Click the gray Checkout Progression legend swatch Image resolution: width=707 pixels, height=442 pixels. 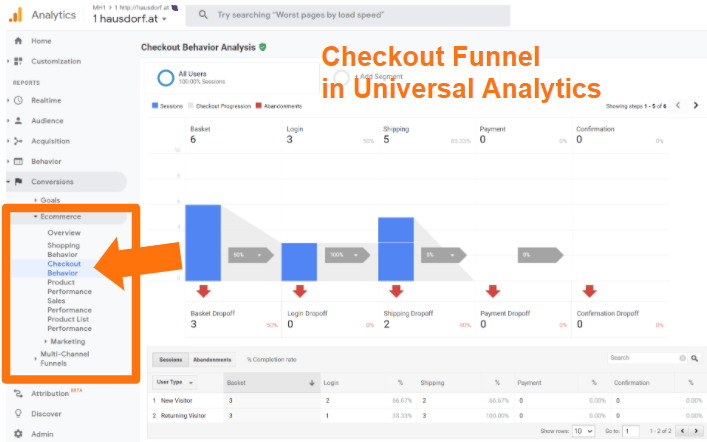click(191, 106)
